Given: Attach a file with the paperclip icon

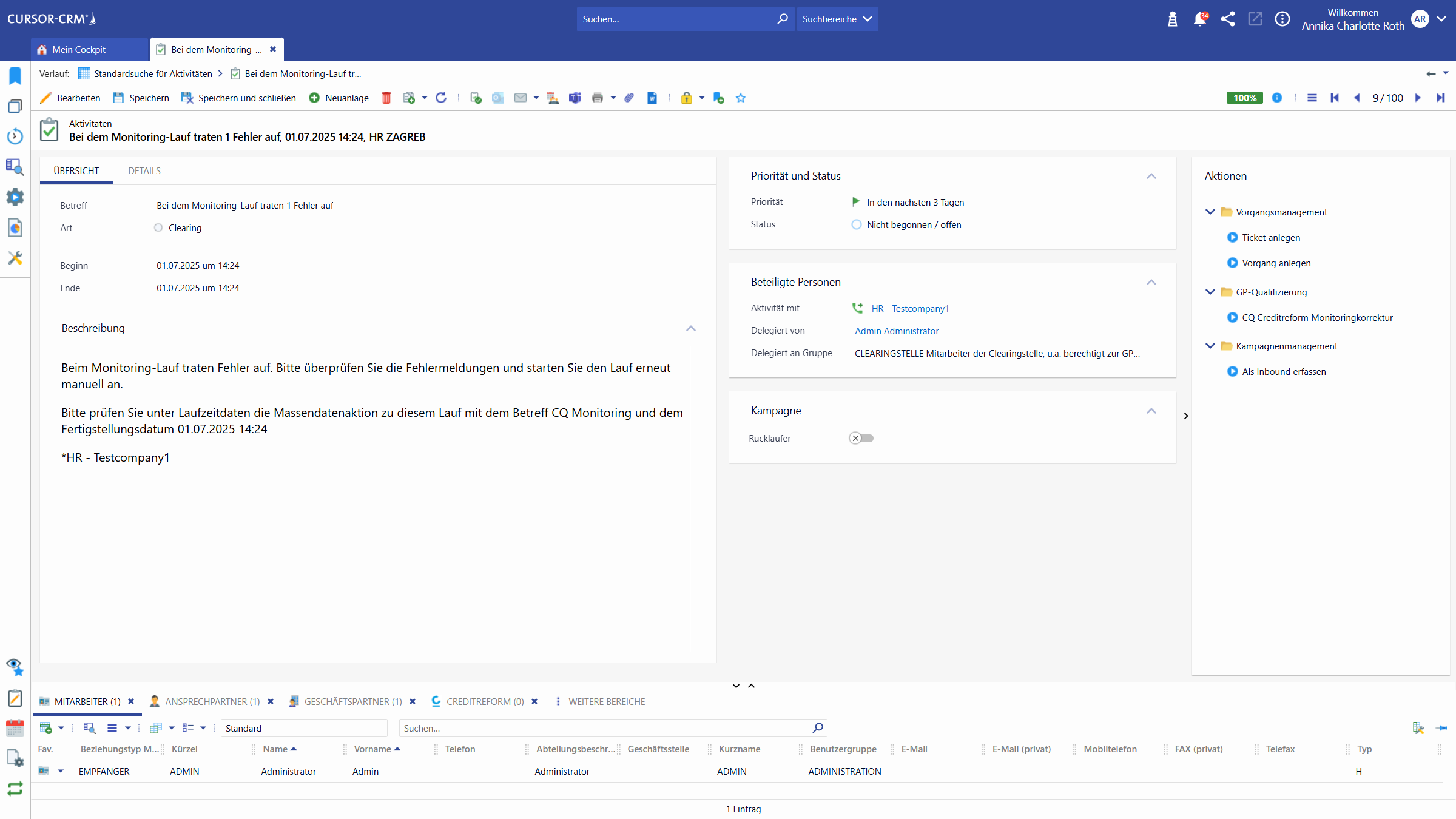Looking at the screenshot, I should pos(629,98).
